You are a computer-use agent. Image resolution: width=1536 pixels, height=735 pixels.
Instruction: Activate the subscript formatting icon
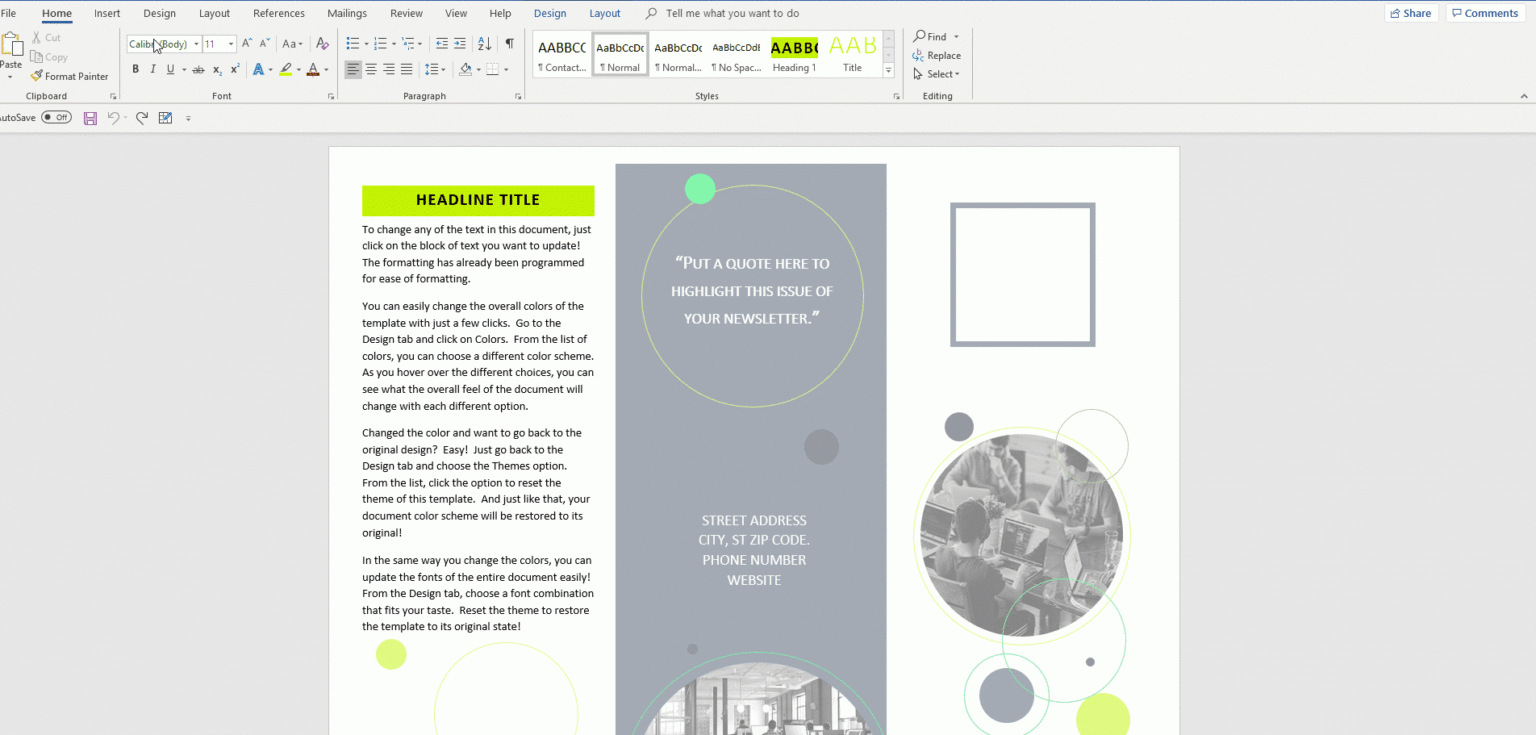click(216, 69)
